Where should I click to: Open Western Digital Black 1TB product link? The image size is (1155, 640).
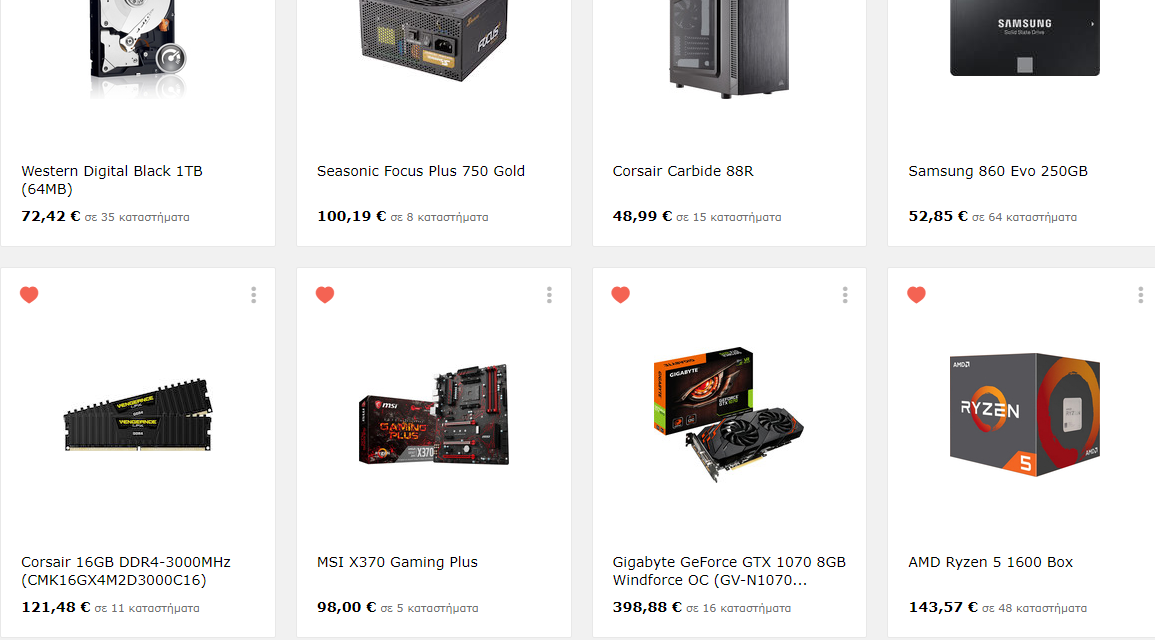point(112,180)
